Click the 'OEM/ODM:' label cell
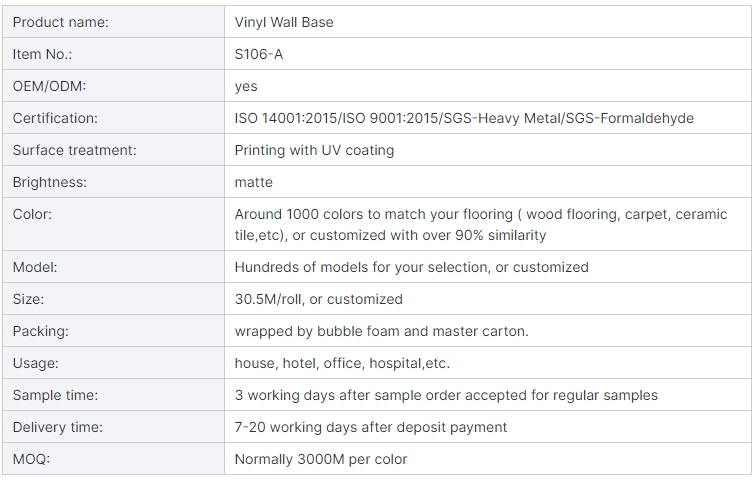756x482 pixels. (x=49, y=86)
